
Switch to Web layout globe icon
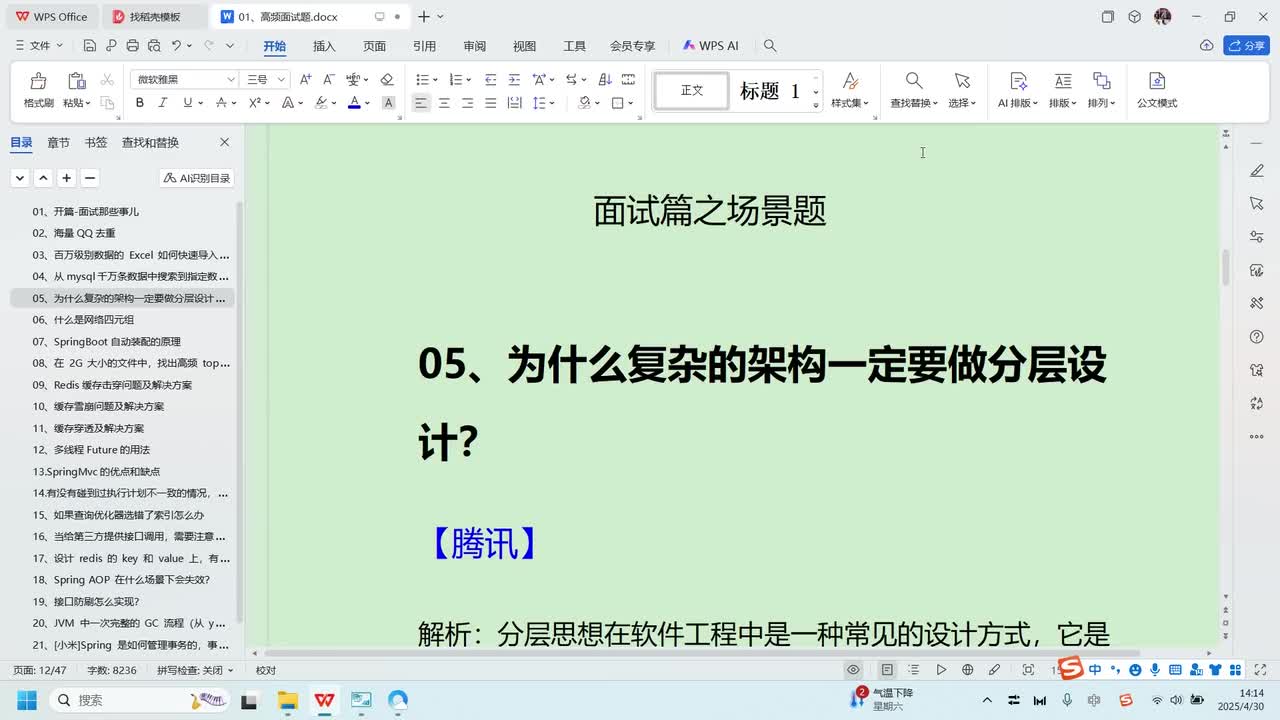967,670
